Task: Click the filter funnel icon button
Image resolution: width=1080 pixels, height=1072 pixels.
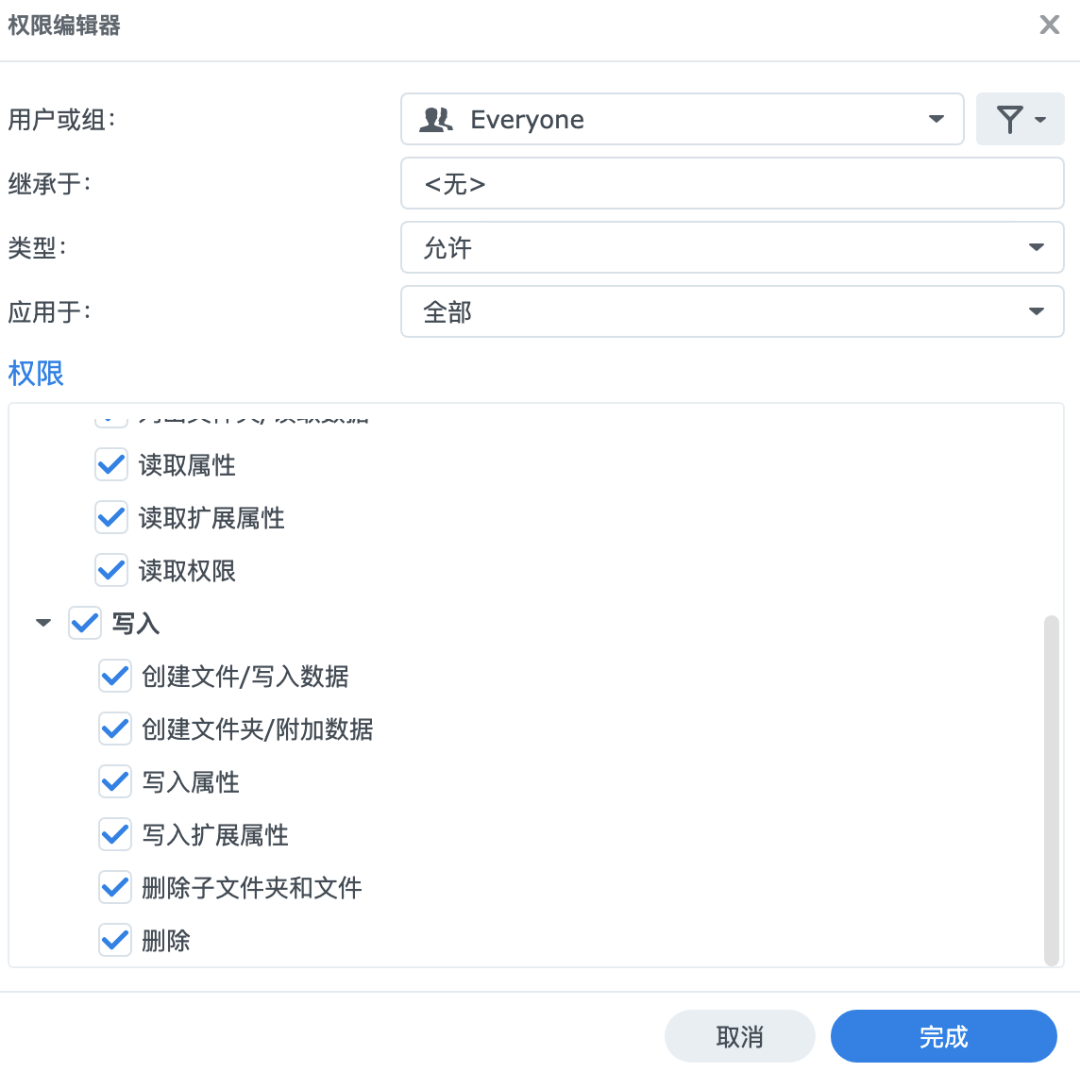Action: pyautogui.click(x=1019, y=120)
